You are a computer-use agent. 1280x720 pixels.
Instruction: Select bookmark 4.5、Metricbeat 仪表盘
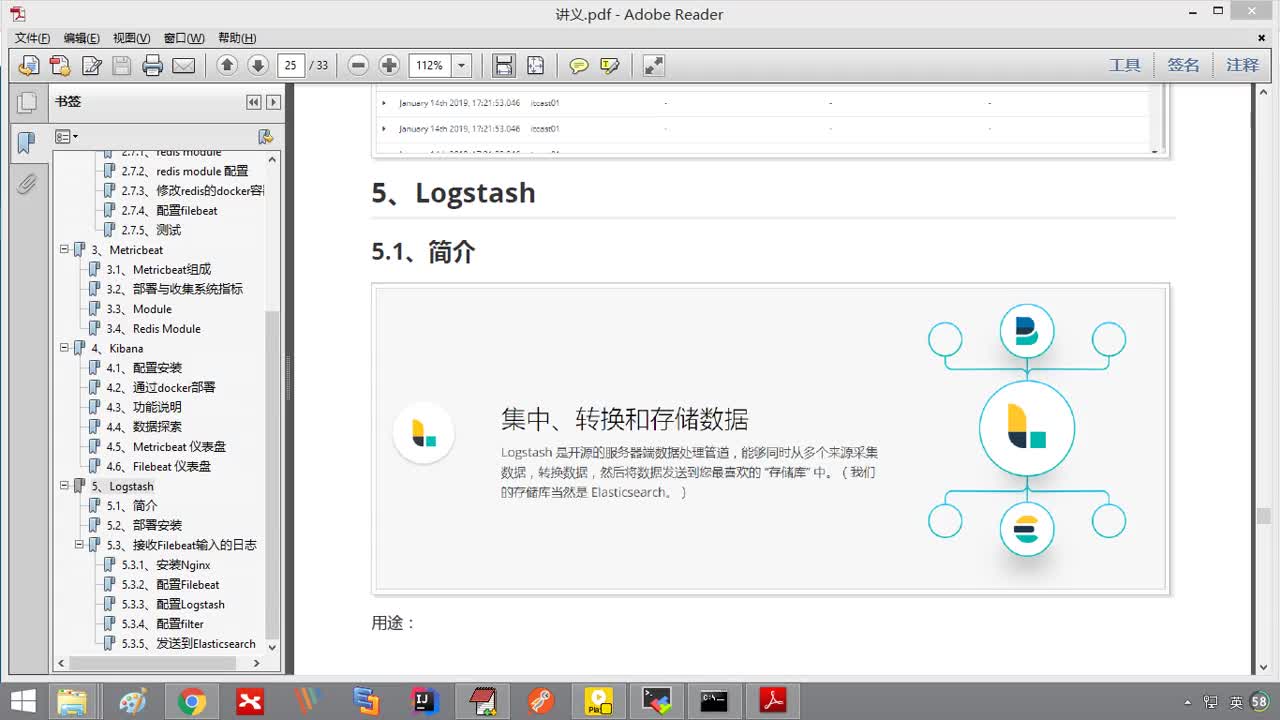166,447
